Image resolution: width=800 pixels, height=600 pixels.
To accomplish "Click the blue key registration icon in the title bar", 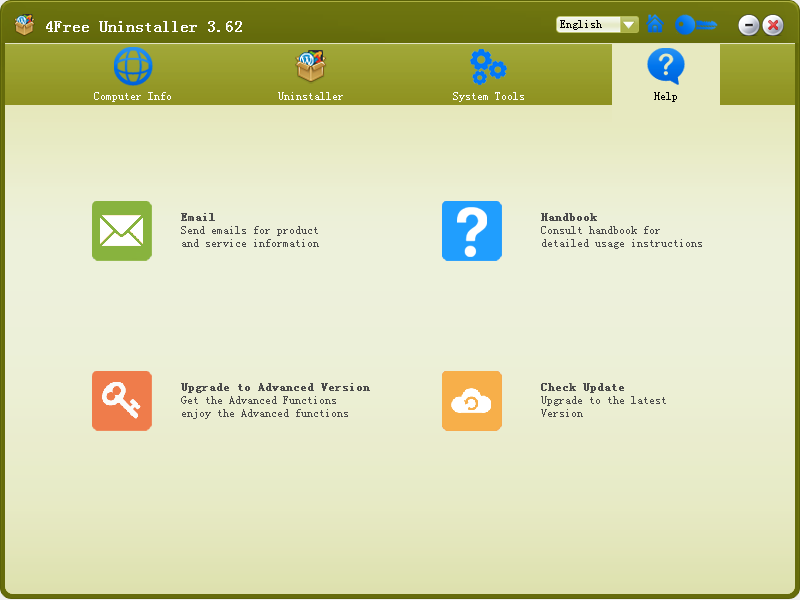I will pyautogui.click(x=696, y=24).
